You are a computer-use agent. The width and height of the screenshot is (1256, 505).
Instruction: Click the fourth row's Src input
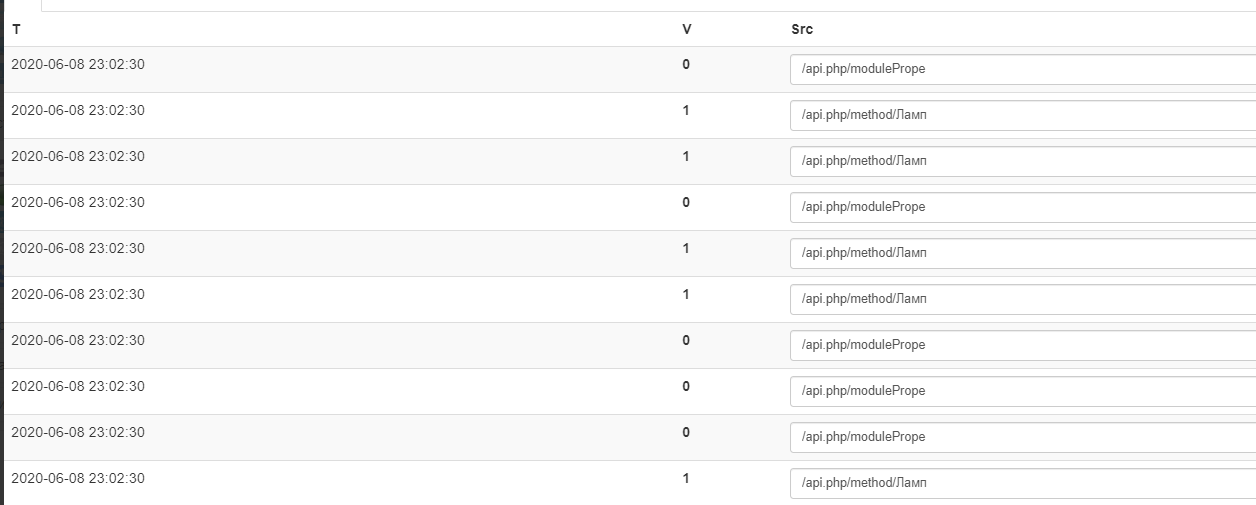pyautogui.click(x=1020, y=208)
